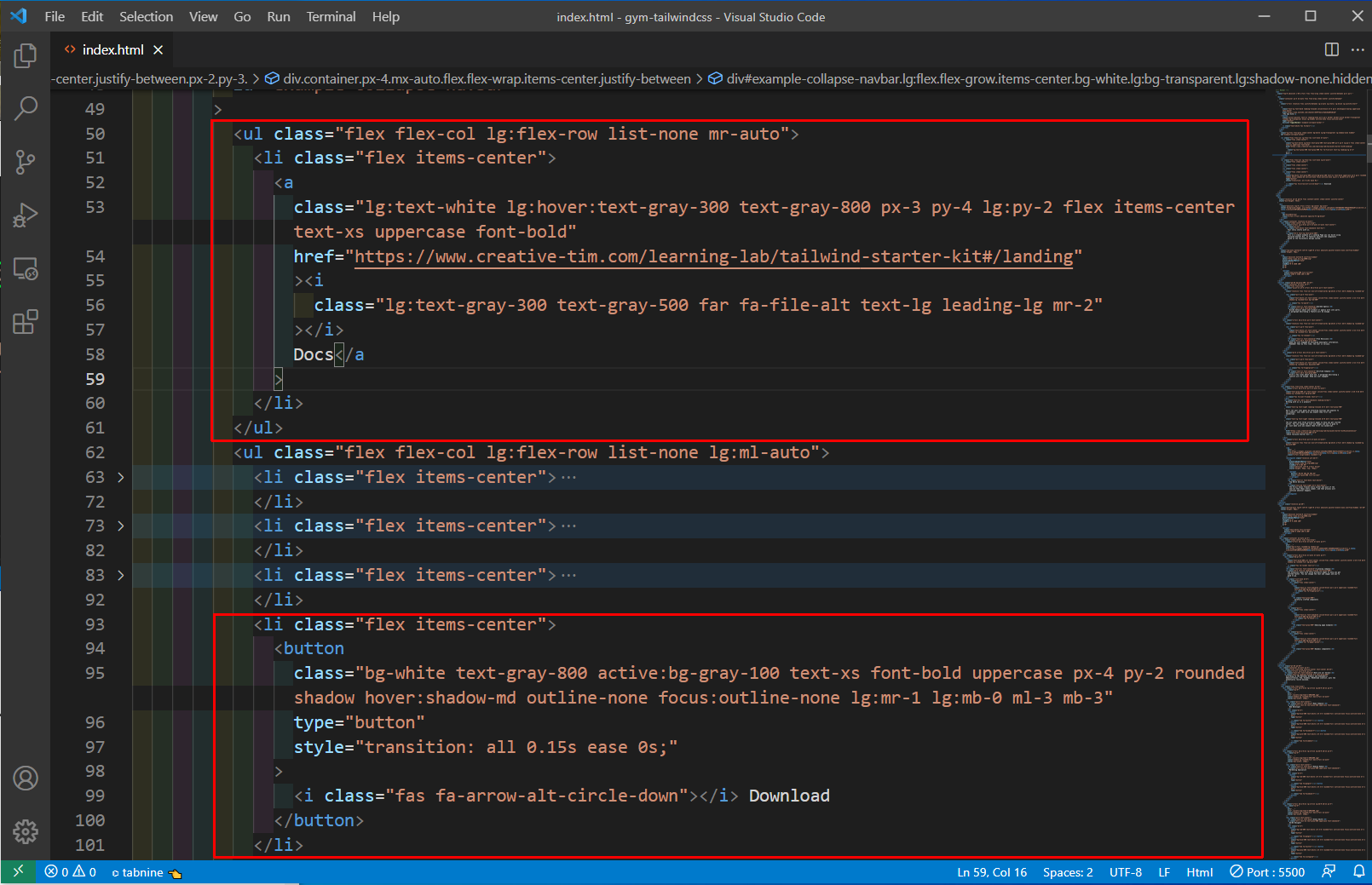Click line number 59 in gutter
Screen dimensions: 1372x885
pyautogui.click(x=95, y=379)
